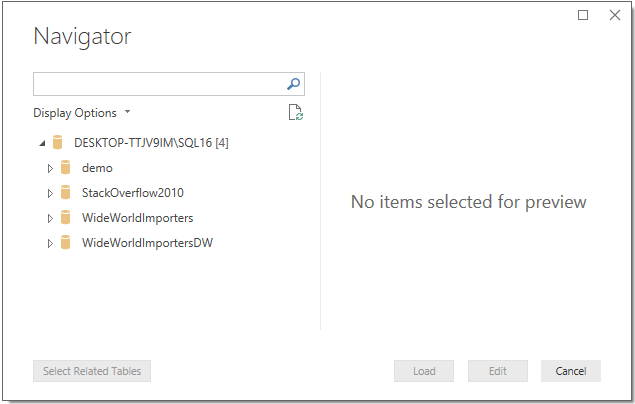Focus the navigator search input field

160,84
